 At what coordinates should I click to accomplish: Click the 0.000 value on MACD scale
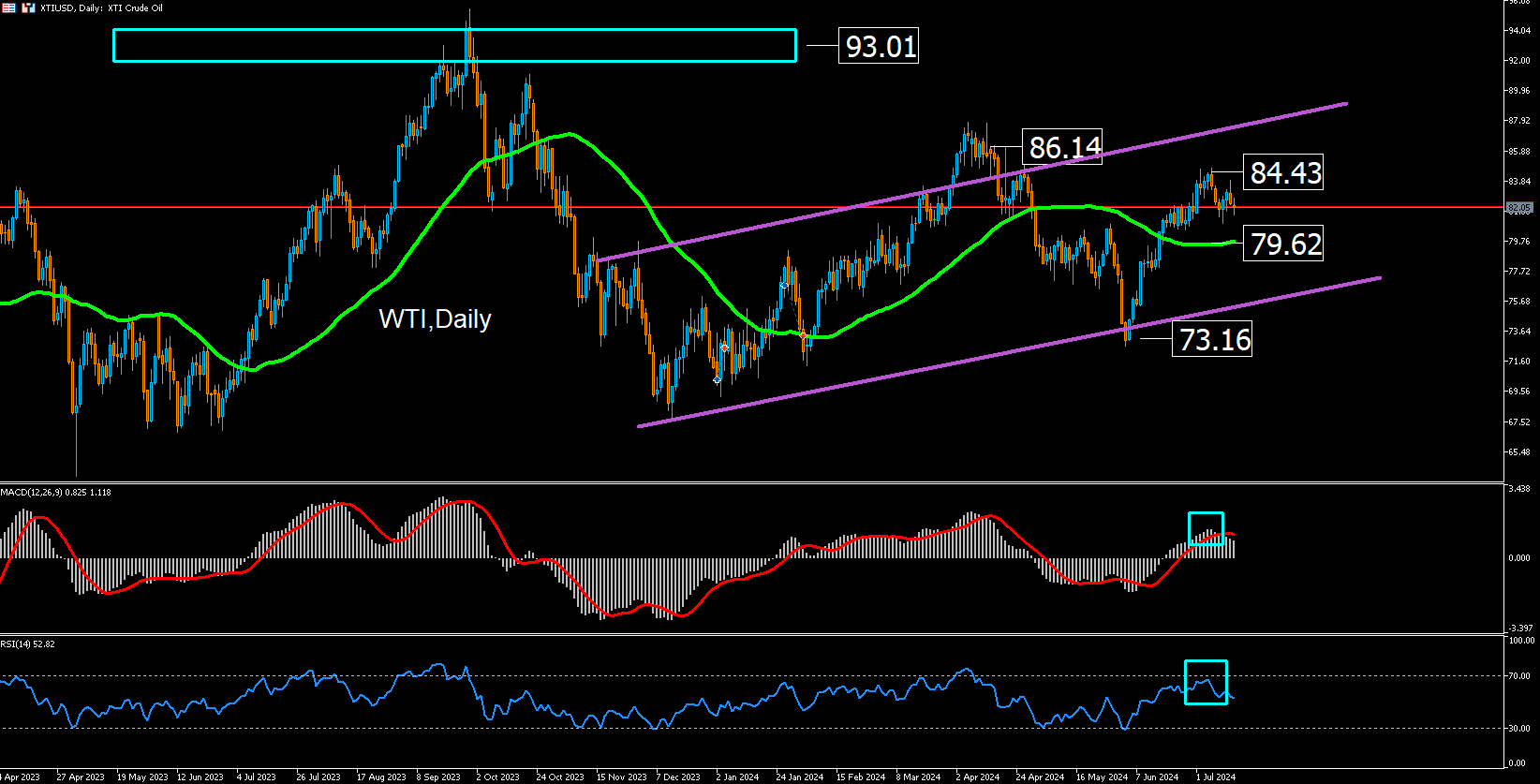(x=1519, y=558)
